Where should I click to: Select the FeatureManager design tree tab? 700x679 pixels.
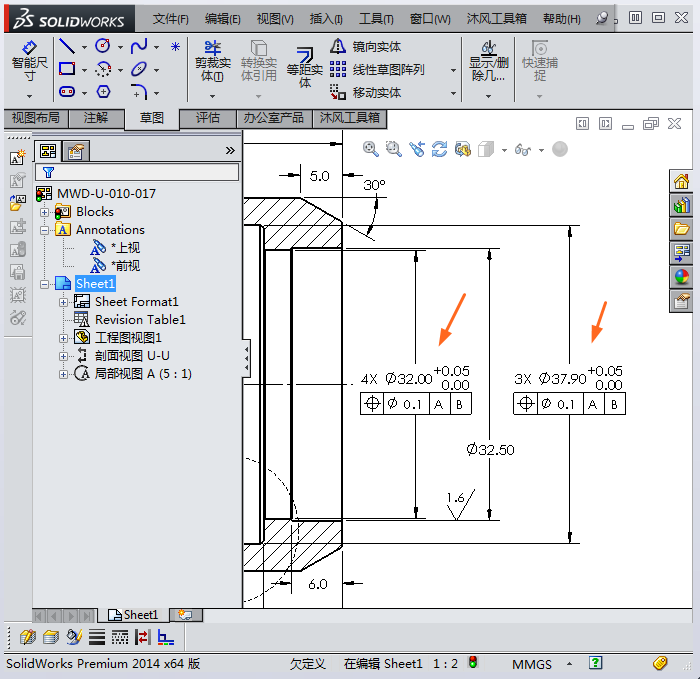(47, 151)
